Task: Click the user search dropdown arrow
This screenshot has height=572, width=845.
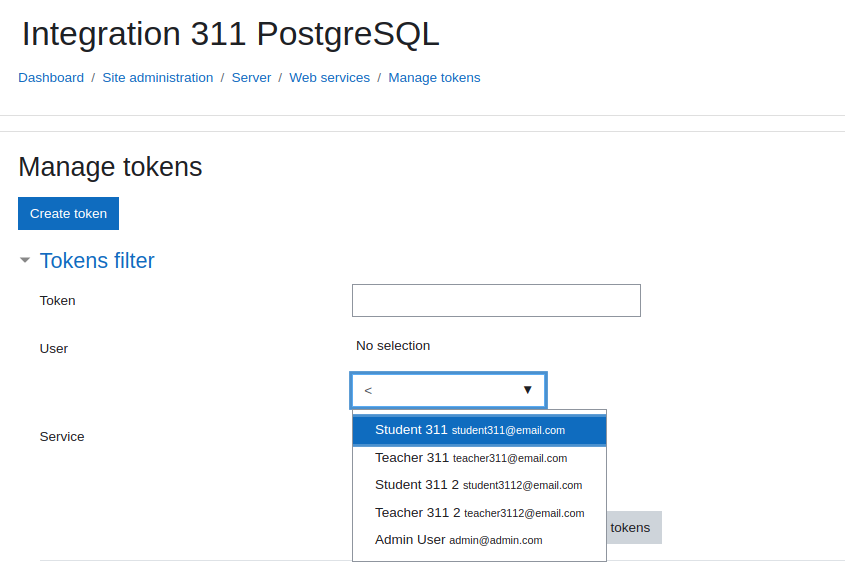Action: 528,390
